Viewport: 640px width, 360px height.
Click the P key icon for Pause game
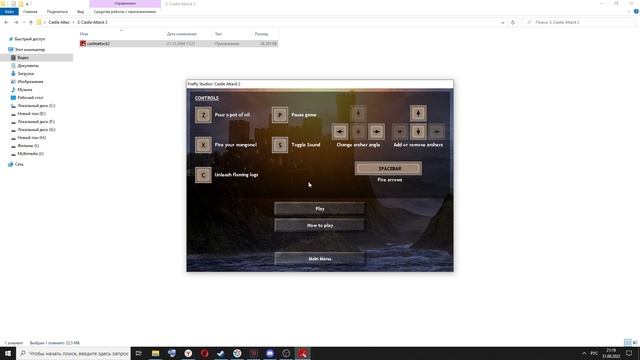click(280, 115)
